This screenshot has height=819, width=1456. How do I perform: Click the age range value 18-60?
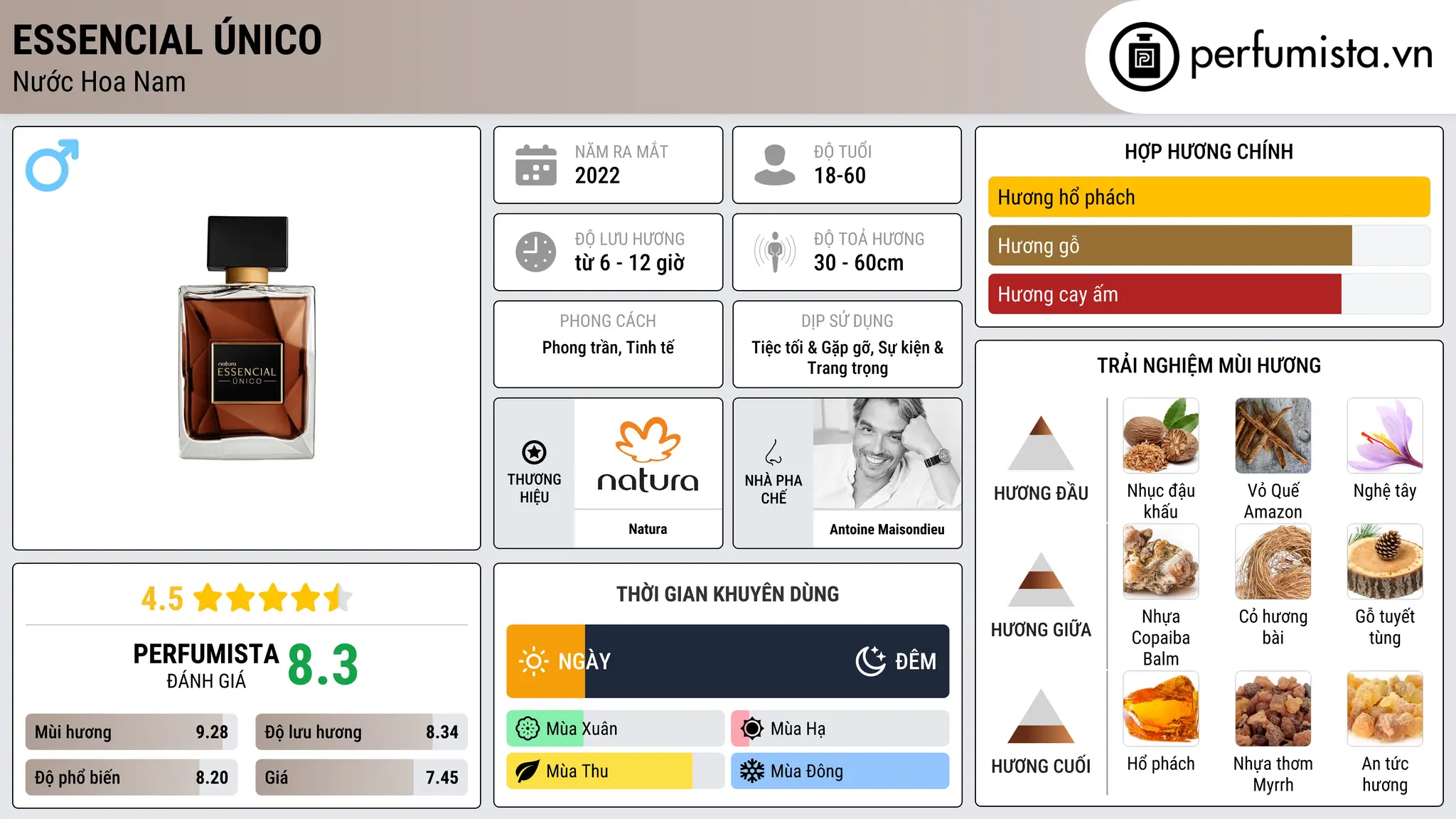click(x=840, y=176)
